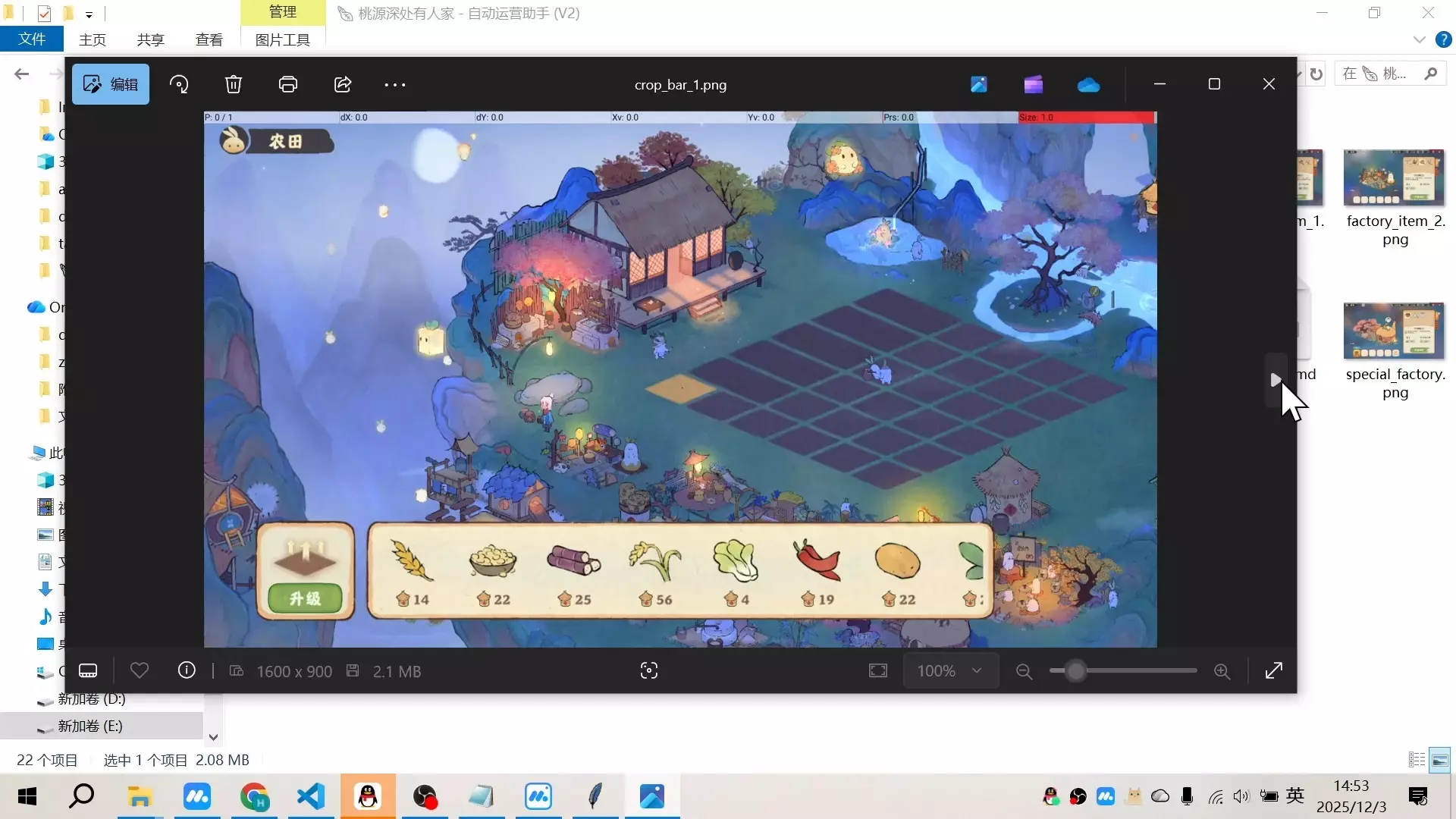Delete the image via trash icon
The width and height of the screenshot is (1456, 819).
[234, 84]
